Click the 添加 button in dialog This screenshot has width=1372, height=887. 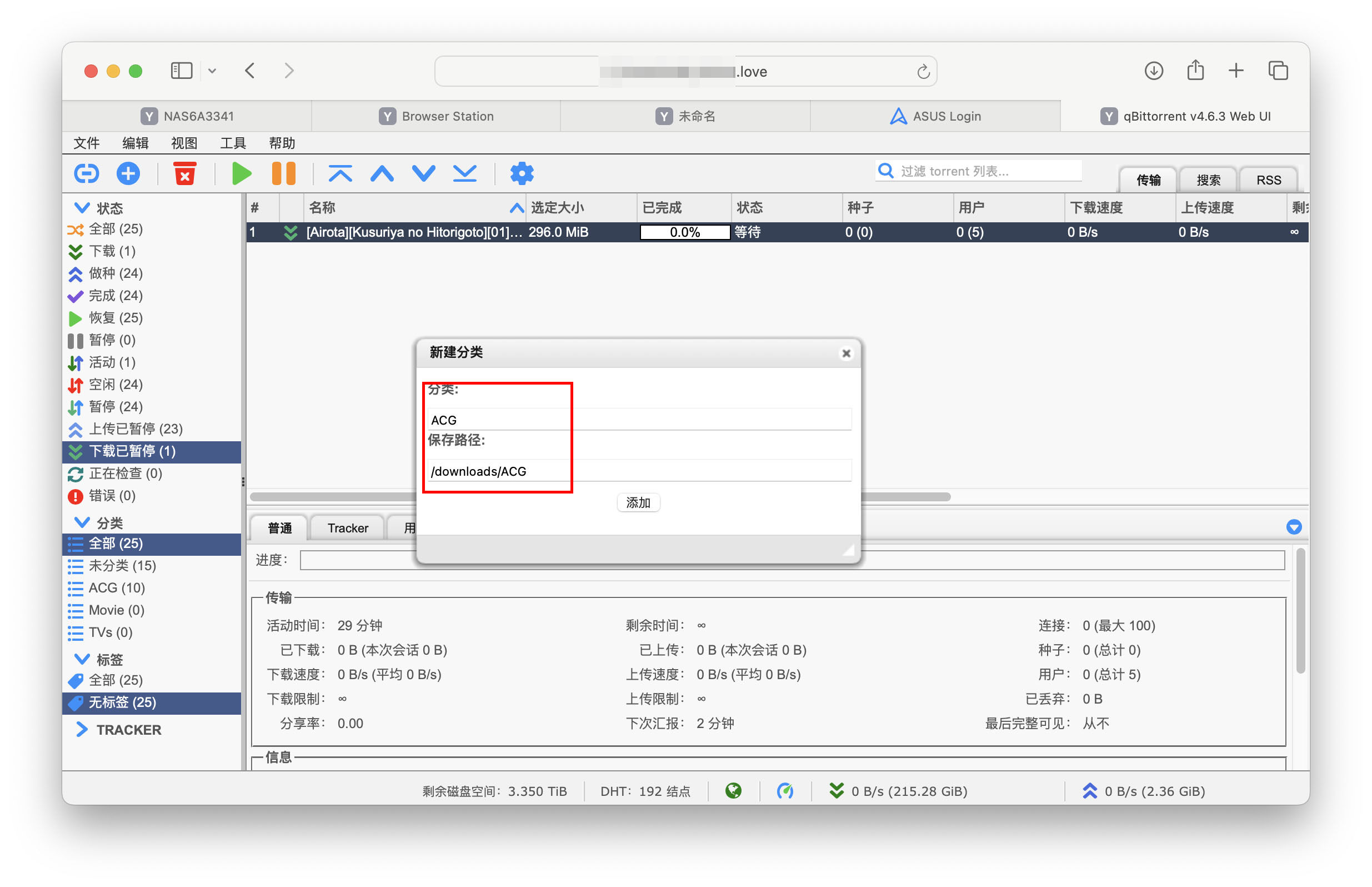[x=638, y=502]
